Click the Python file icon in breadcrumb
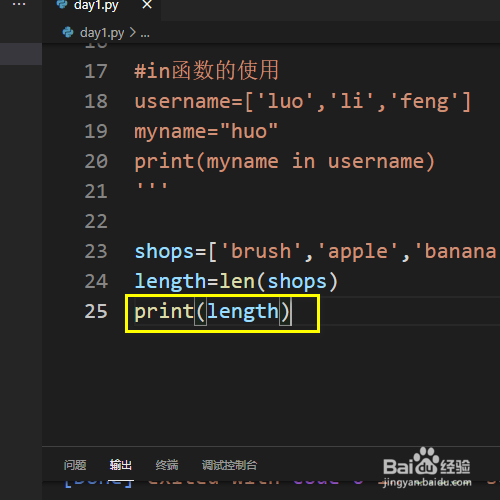 tap(68, 32)
